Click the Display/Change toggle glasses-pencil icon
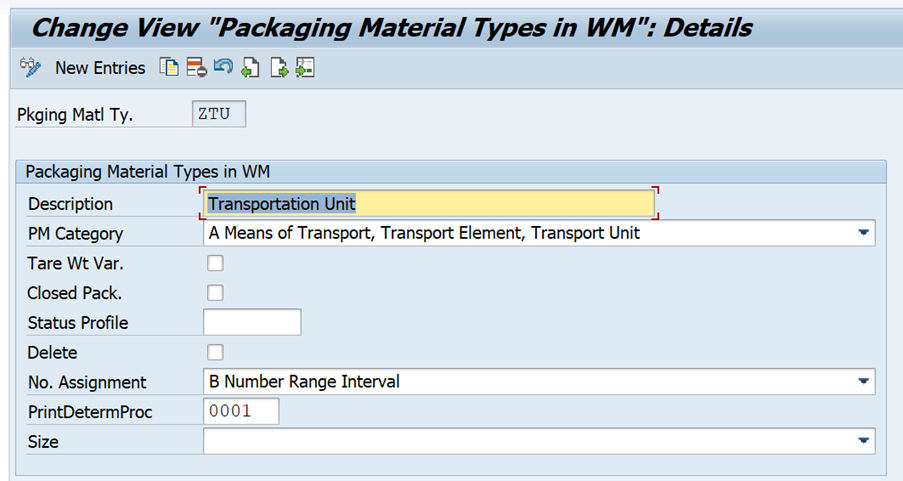The width and height of the screenshot is (903, 481). 30,68
